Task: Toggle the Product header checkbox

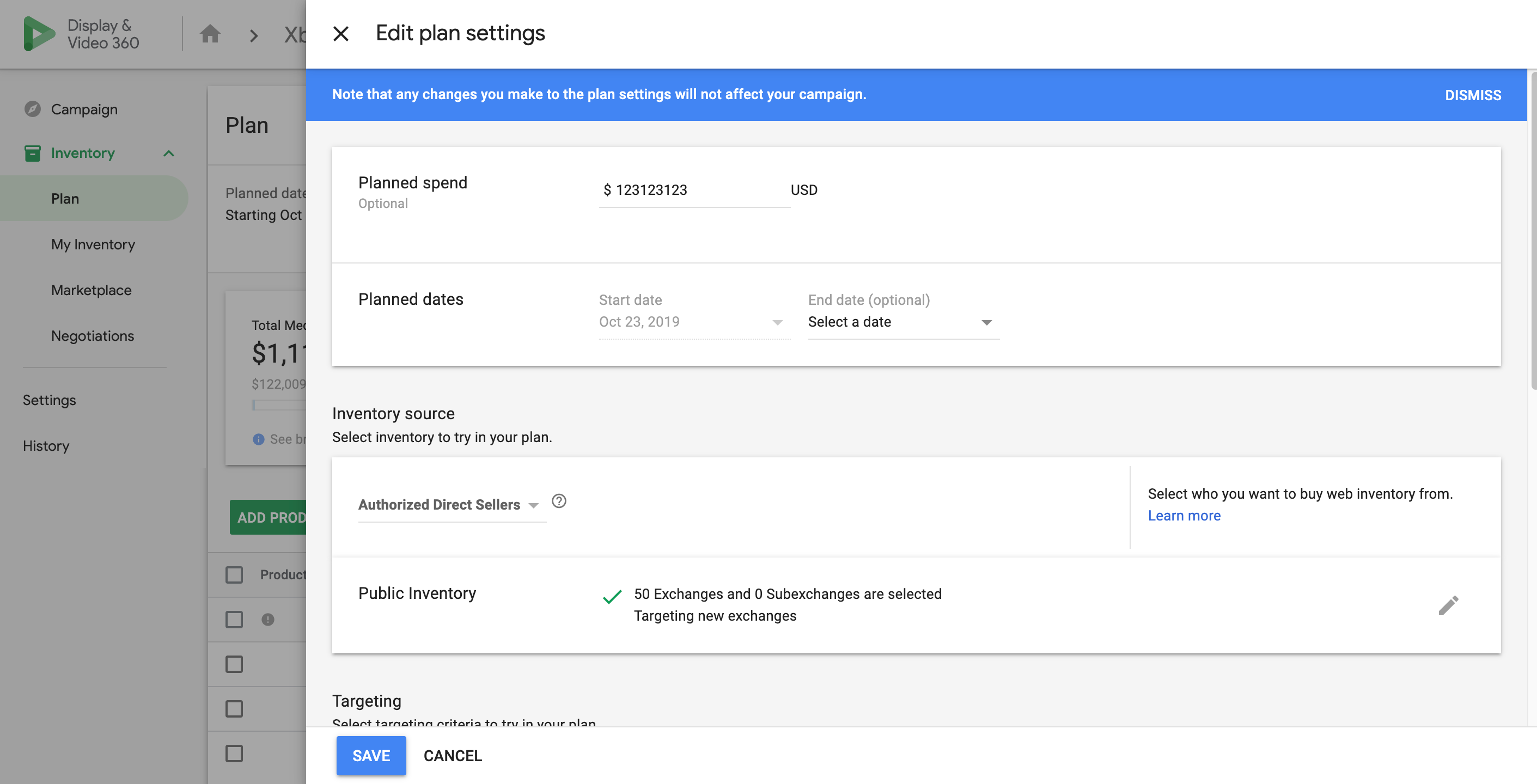Action: coord(234,574)
